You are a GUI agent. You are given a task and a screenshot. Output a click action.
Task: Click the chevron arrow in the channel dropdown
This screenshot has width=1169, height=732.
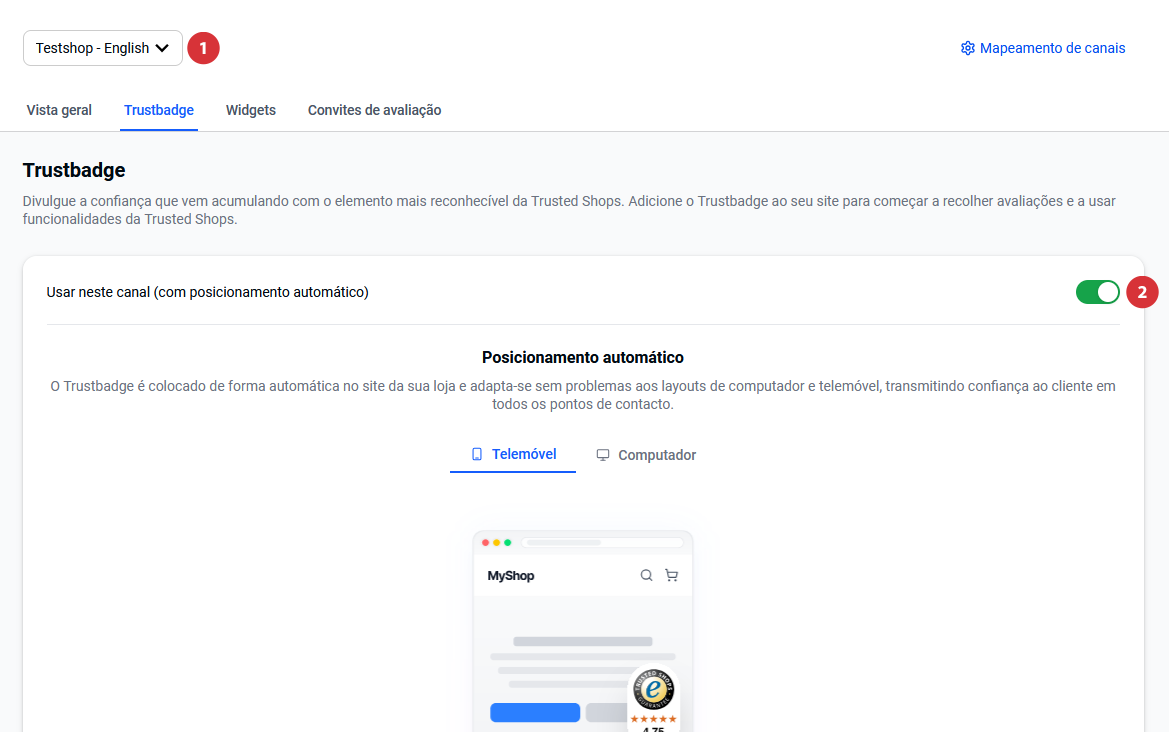(163, 48)
